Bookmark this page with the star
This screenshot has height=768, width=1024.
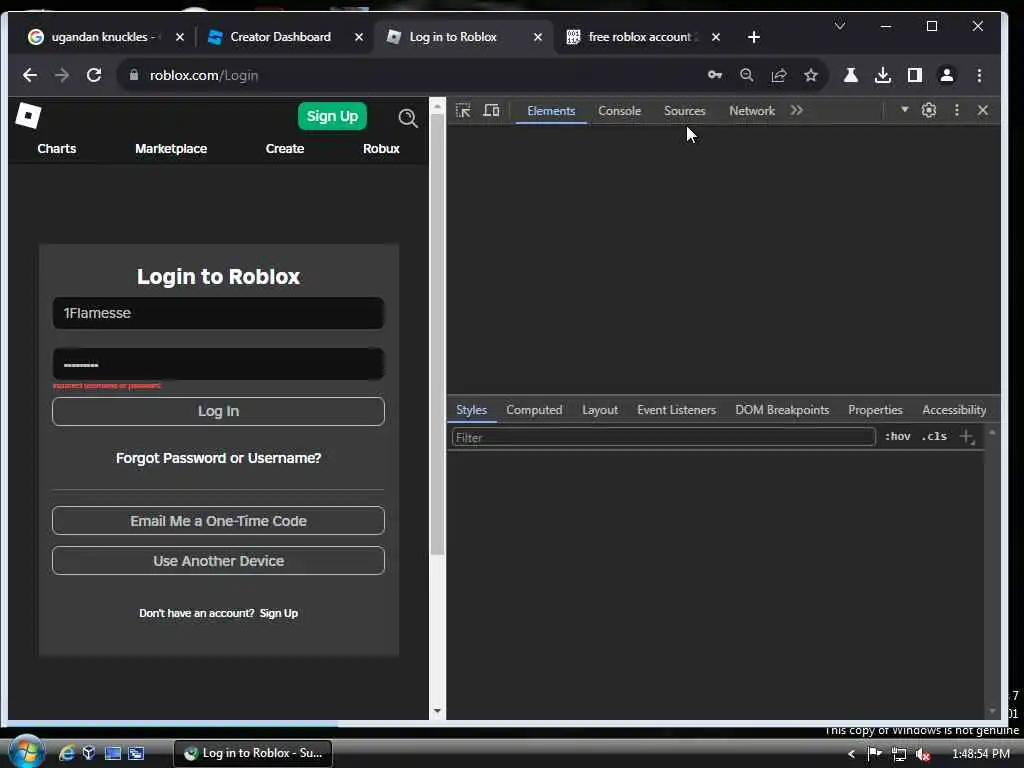pyautogui.click(x=810, y=75)
